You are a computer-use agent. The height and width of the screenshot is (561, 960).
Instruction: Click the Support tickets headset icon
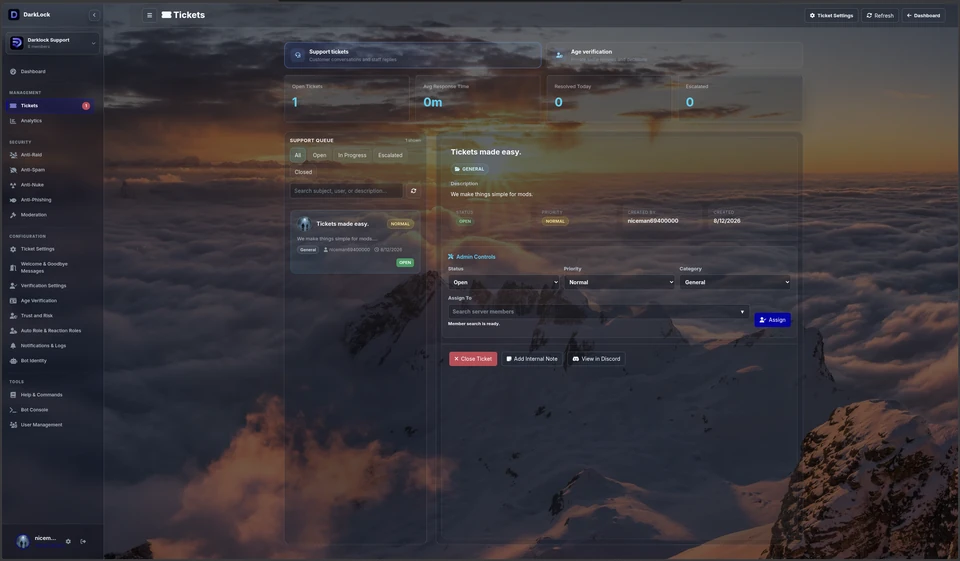[x=298, y=55]
